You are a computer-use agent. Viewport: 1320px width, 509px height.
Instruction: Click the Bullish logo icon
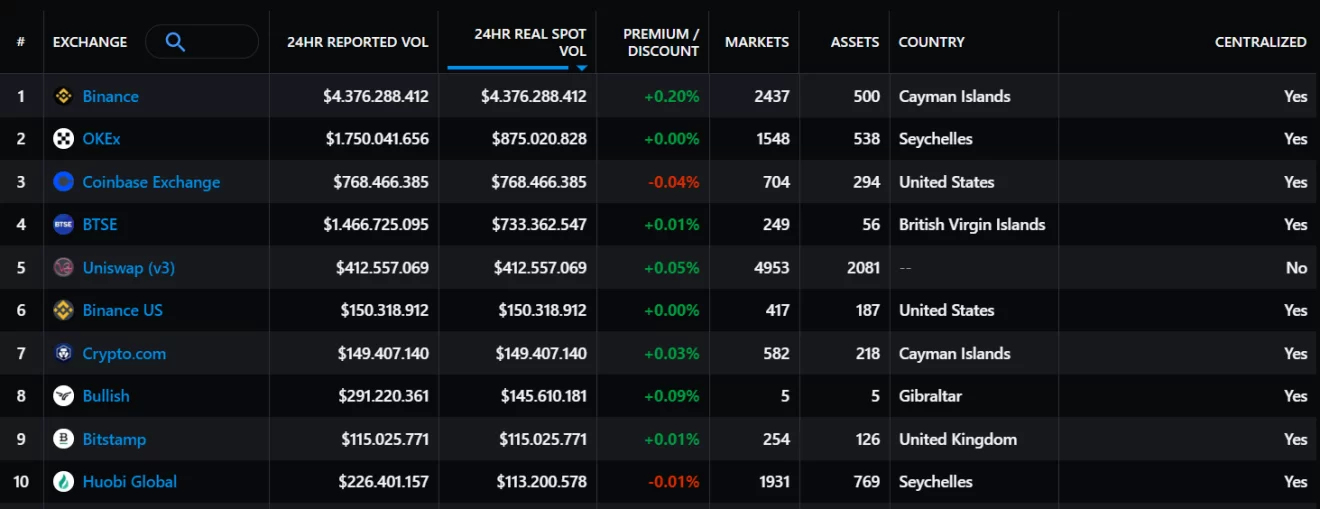(x=63, y=396)
